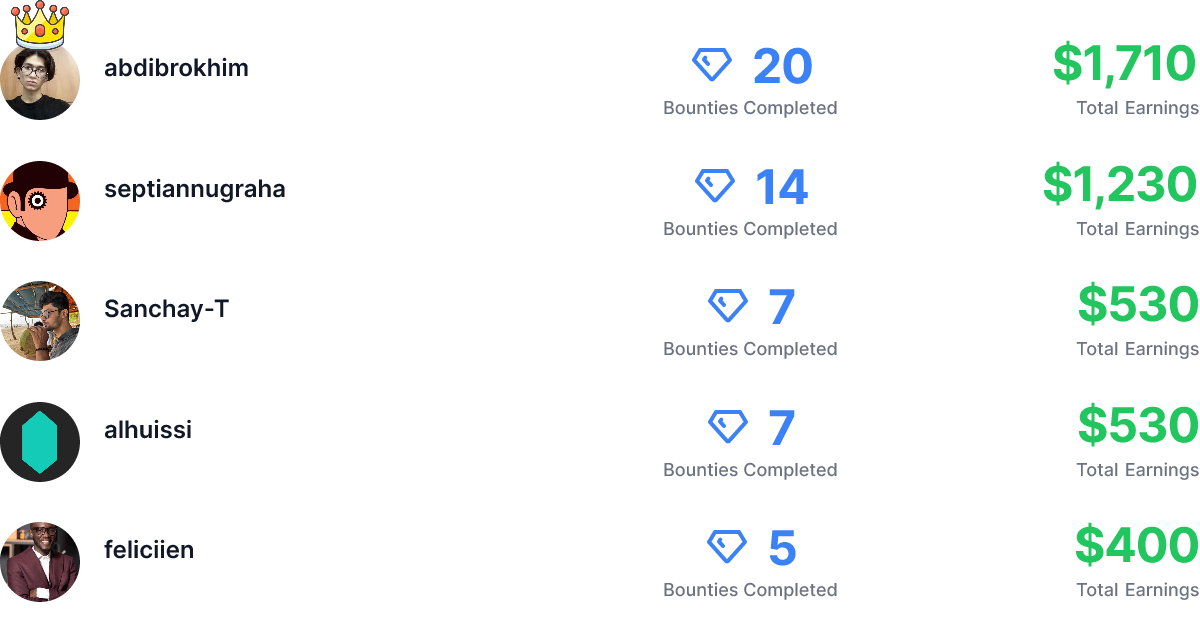Select septiannugraha's $1,230 earnings amount

point(1122,185)
